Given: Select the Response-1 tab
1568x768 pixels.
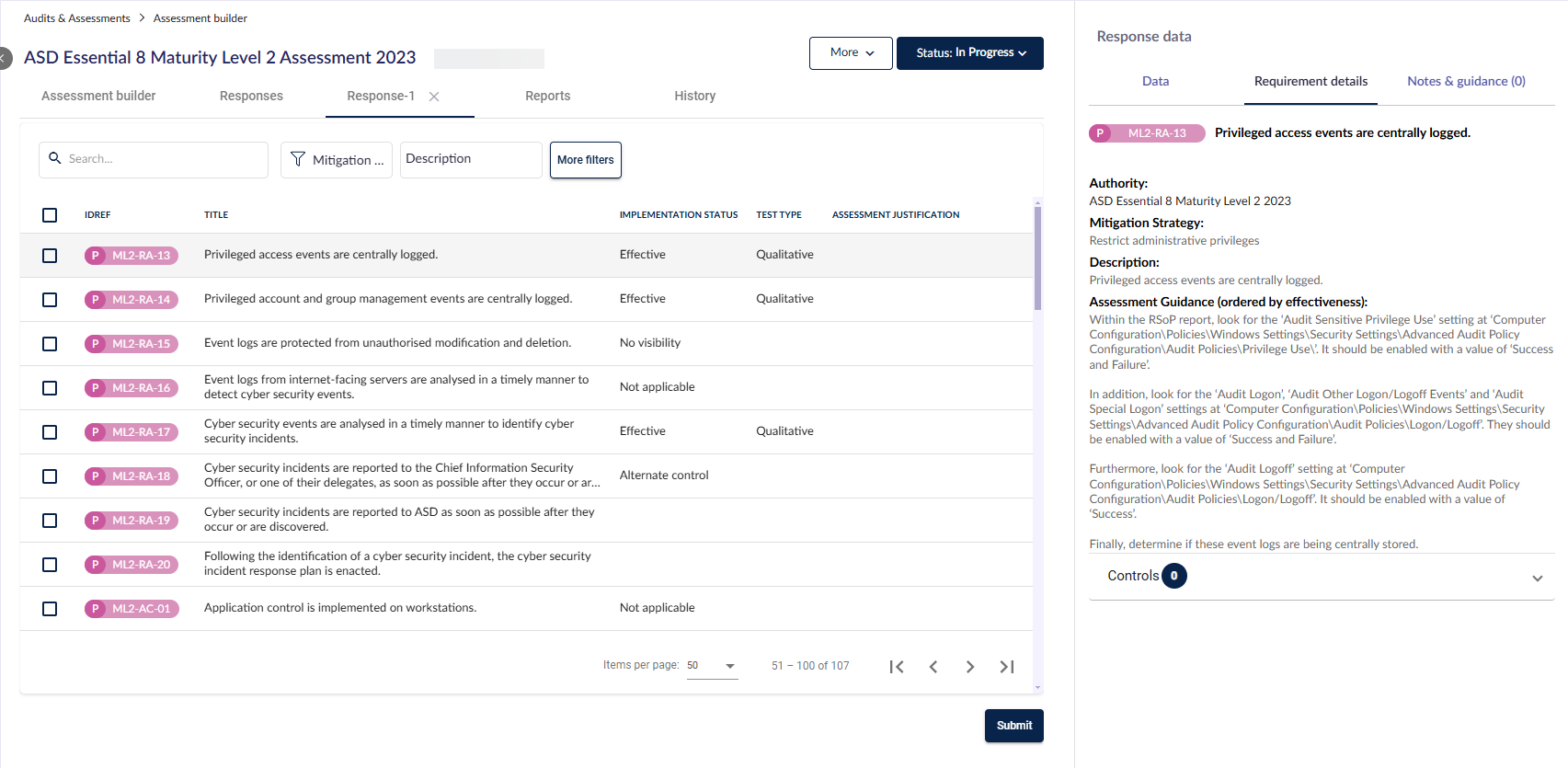Looking at the screenshot, I should [381, 96].
